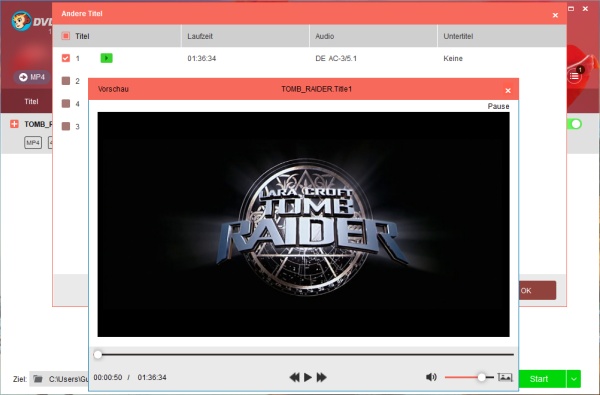This screenshot has height=395, width=600.
Task: Click the red plus icon beside TOMB_R
Action: [x=14, y=124]
